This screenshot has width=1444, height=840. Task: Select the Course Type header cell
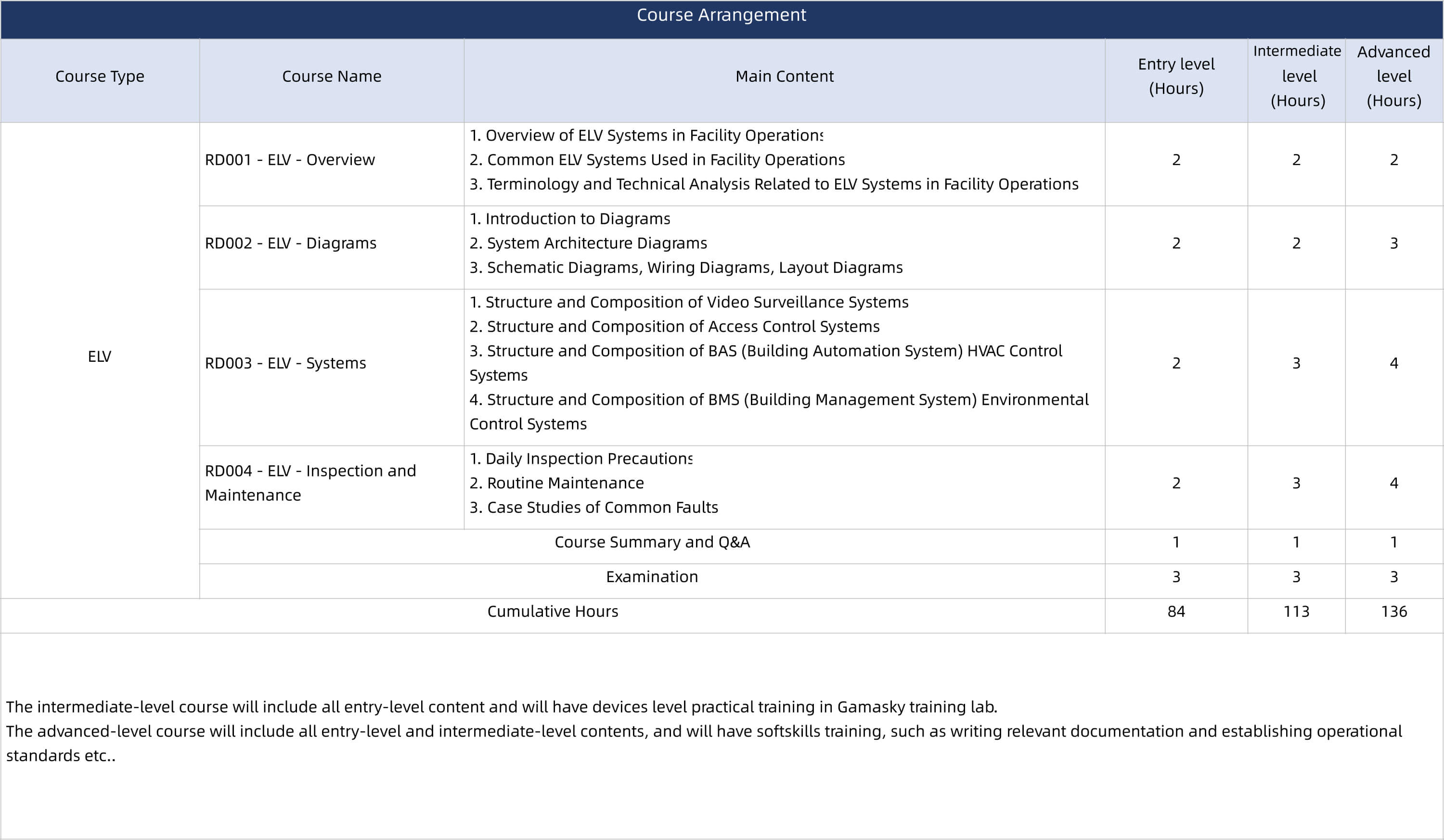[x=100, y=76]
